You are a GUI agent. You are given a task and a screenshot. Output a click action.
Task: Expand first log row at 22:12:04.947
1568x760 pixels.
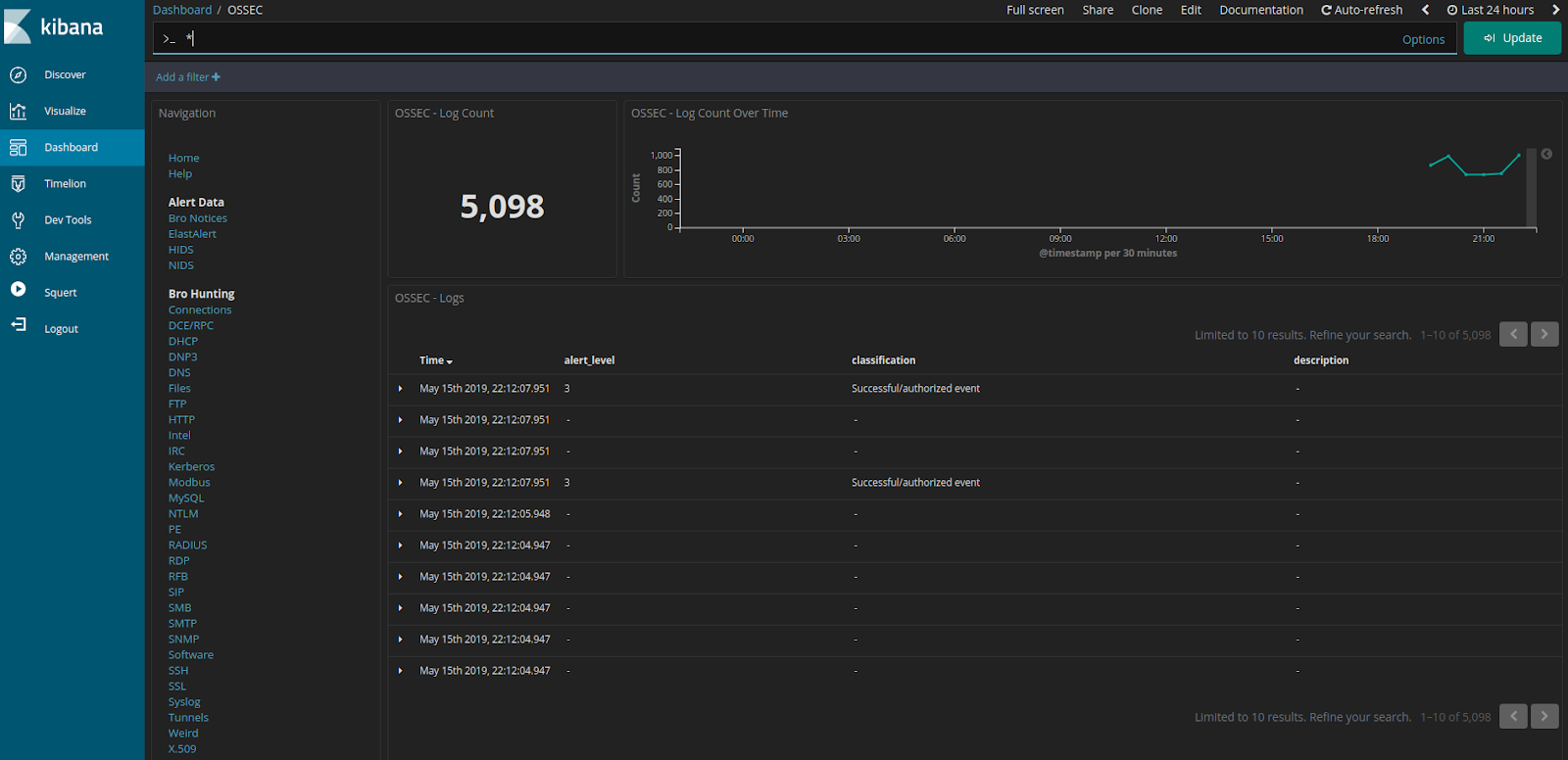pyautogui.click(x=400, y=546)
